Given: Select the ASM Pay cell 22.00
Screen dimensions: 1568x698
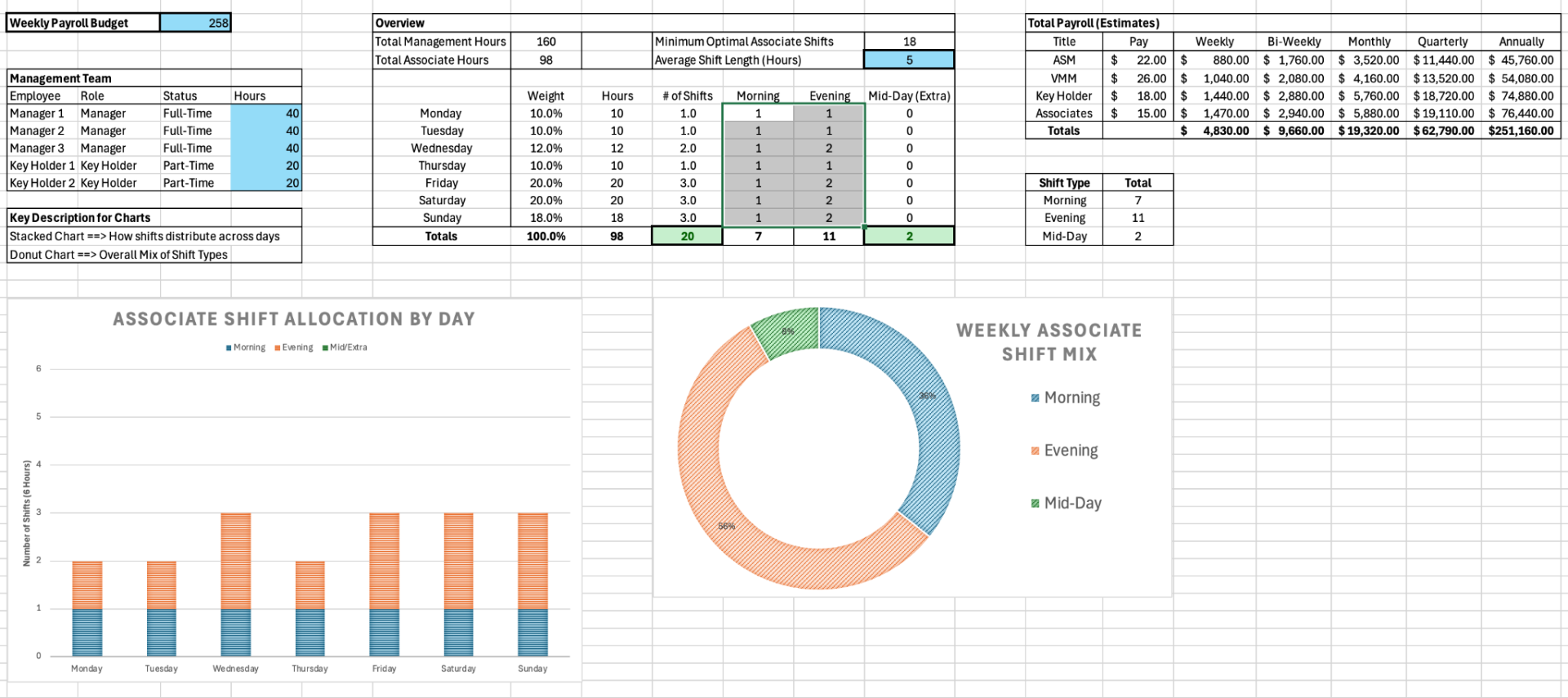Looking at the screenshot, I should click(x=1138, y=60).
